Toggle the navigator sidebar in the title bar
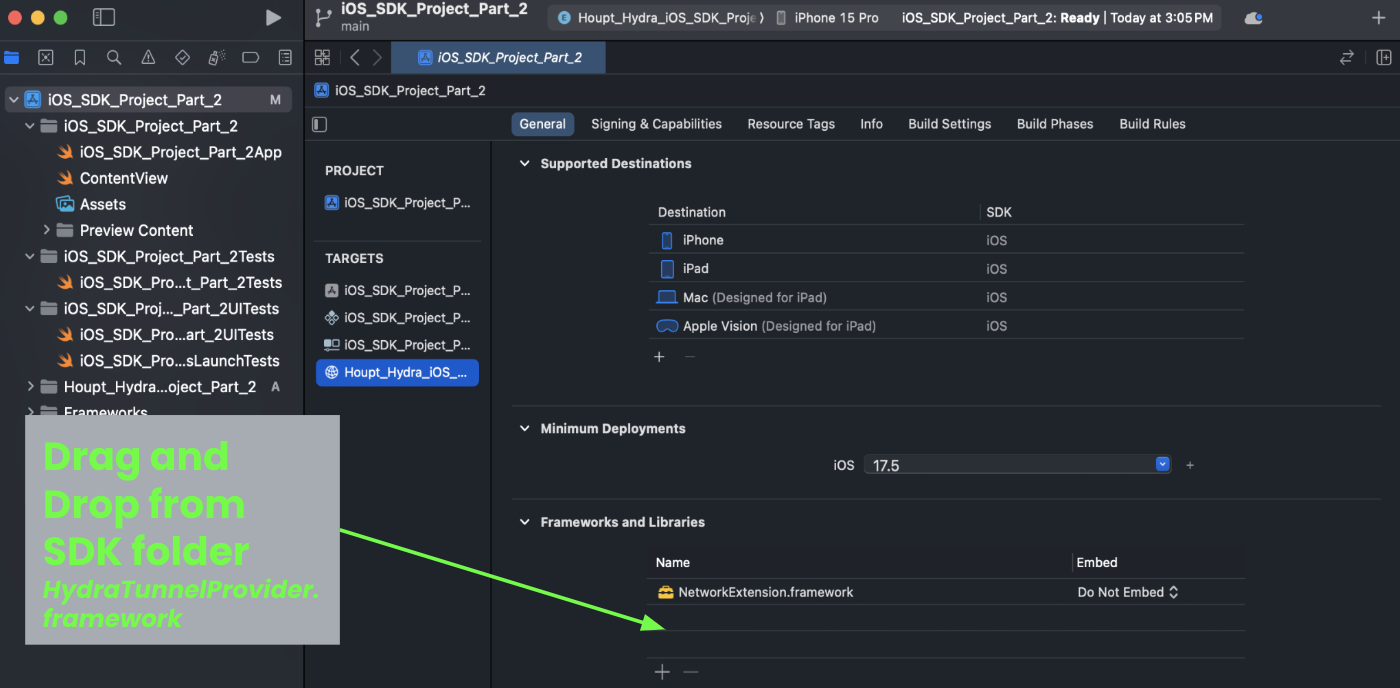This screenshot has width=1400, height=688. click(x=103, y=17)
